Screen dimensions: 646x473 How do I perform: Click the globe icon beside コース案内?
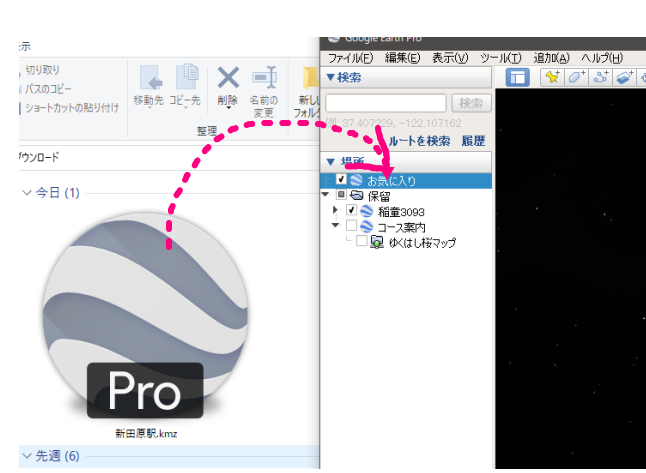point(366,226)
